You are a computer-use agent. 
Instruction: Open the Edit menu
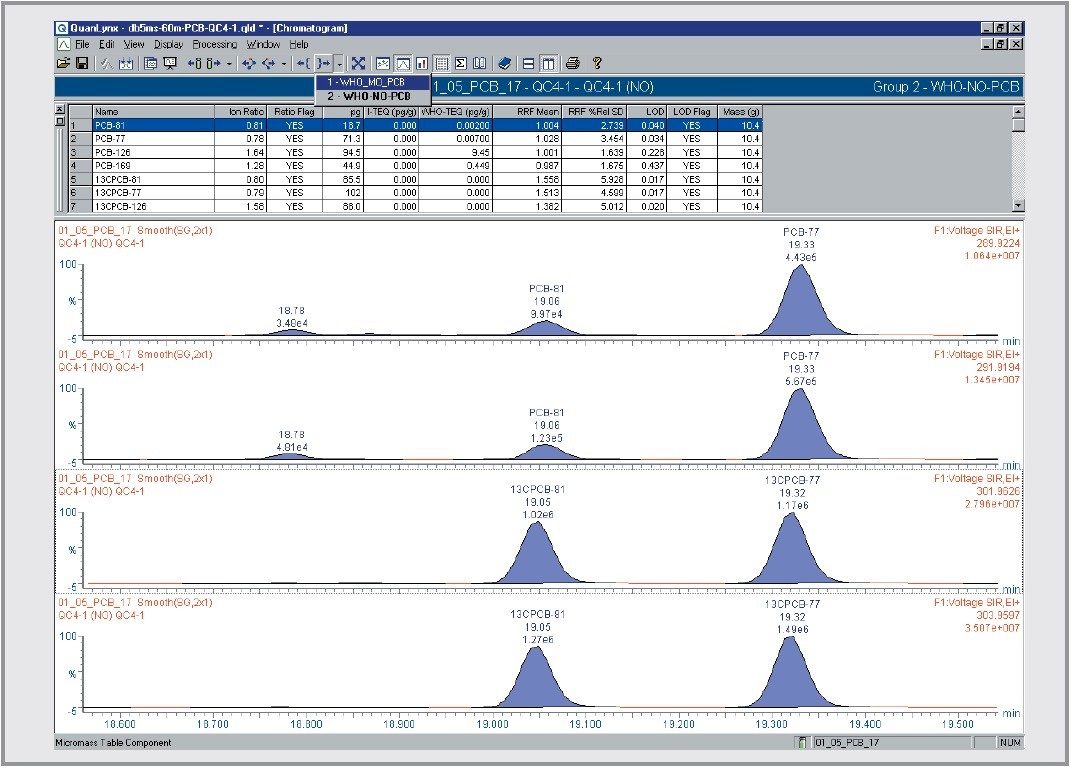click(107, 44)
